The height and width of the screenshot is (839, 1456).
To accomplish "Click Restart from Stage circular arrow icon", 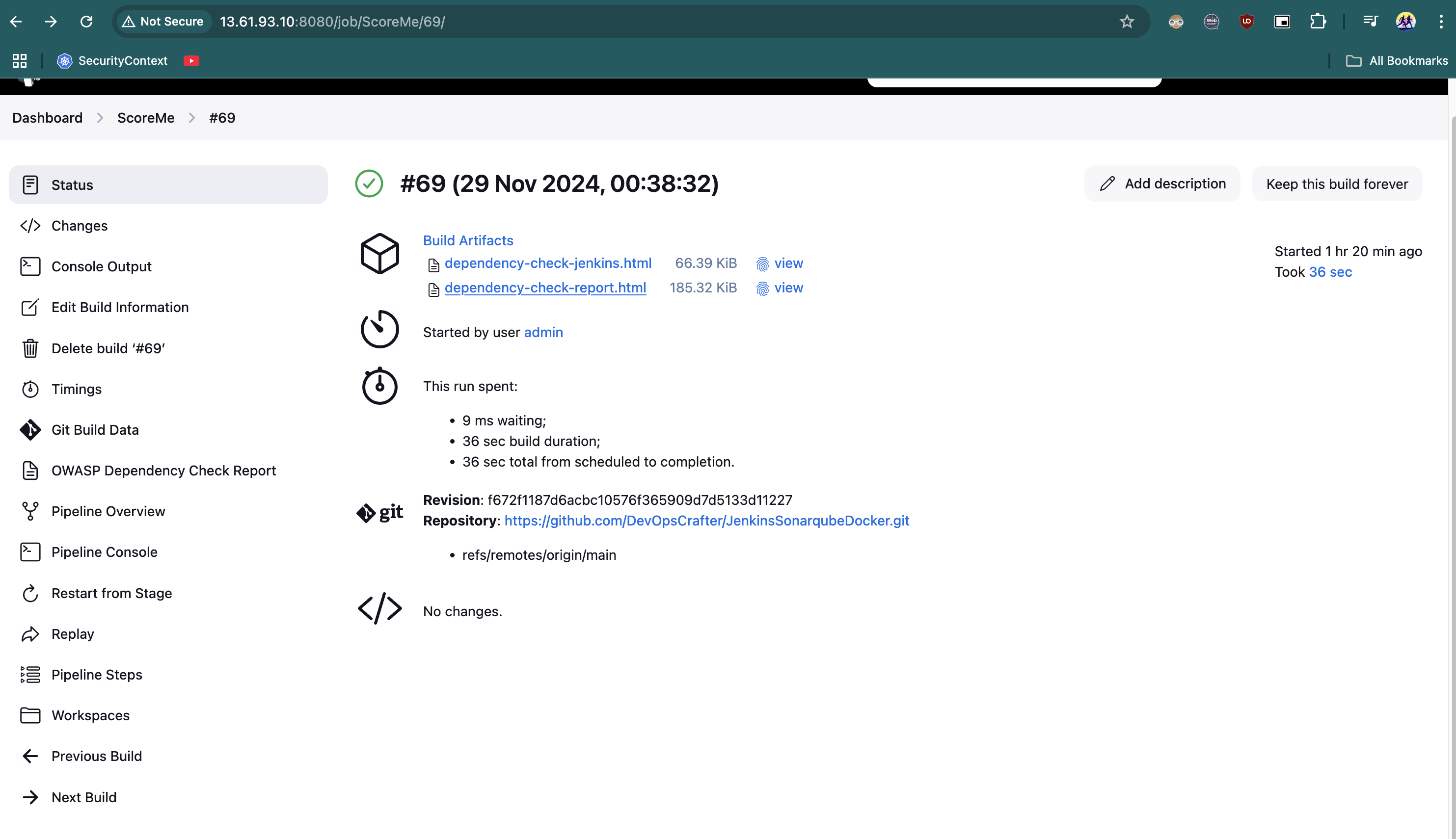I will pos(30,593).
